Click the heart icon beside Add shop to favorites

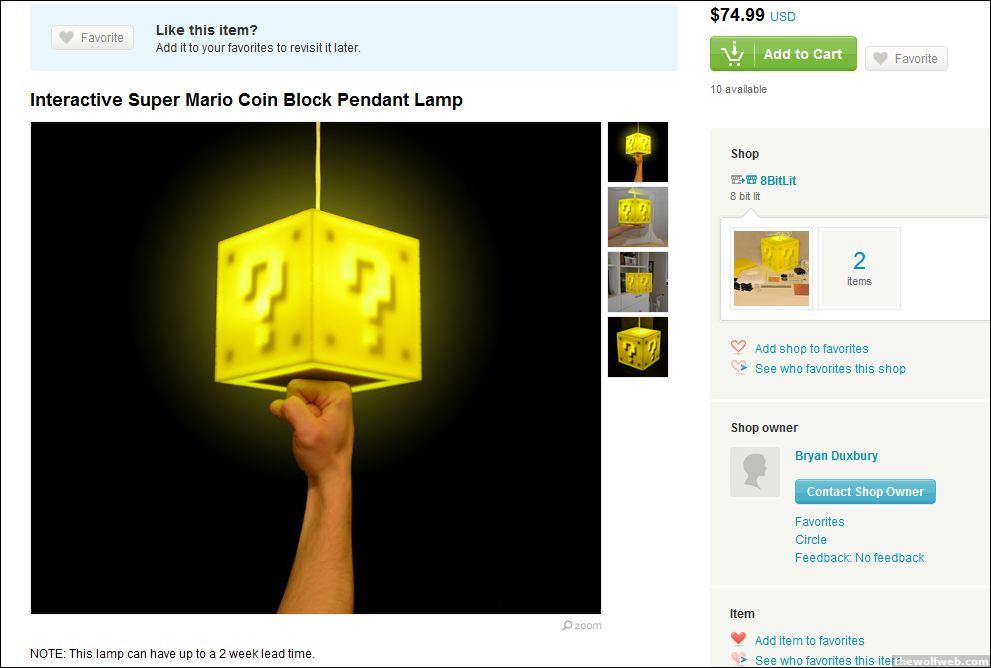[x=738, y=347]
